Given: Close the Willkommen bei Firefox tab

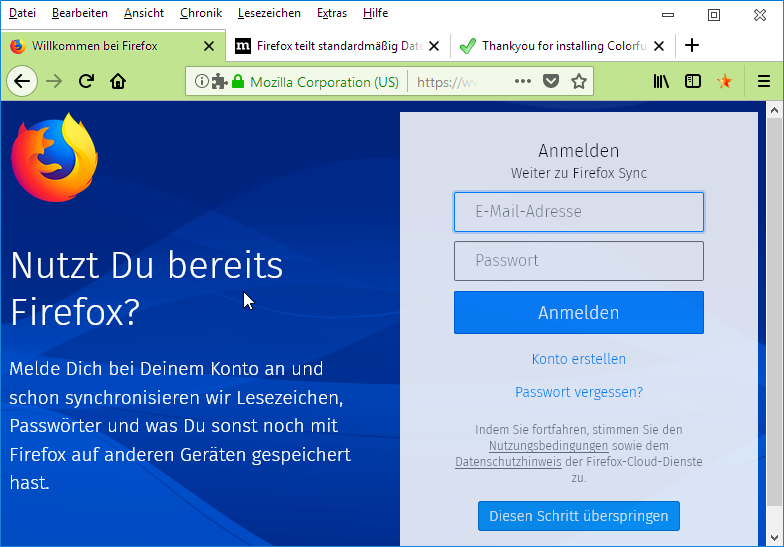Looking at the screenshot, I should pos(209,45).
